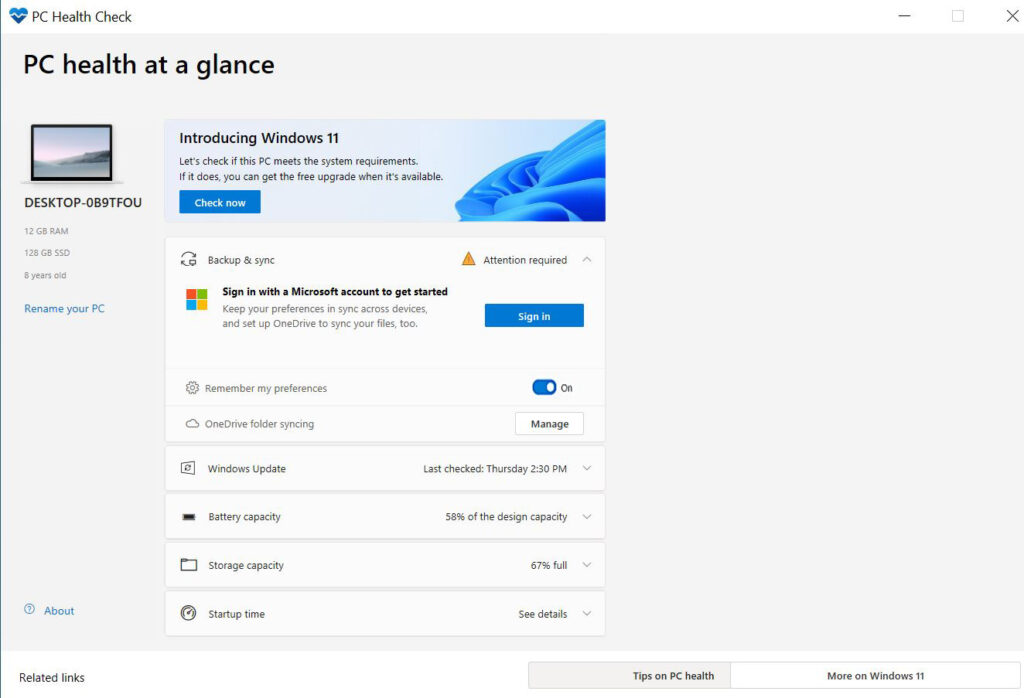Click Check now for Windows 11 requirements

click(219, 202)
